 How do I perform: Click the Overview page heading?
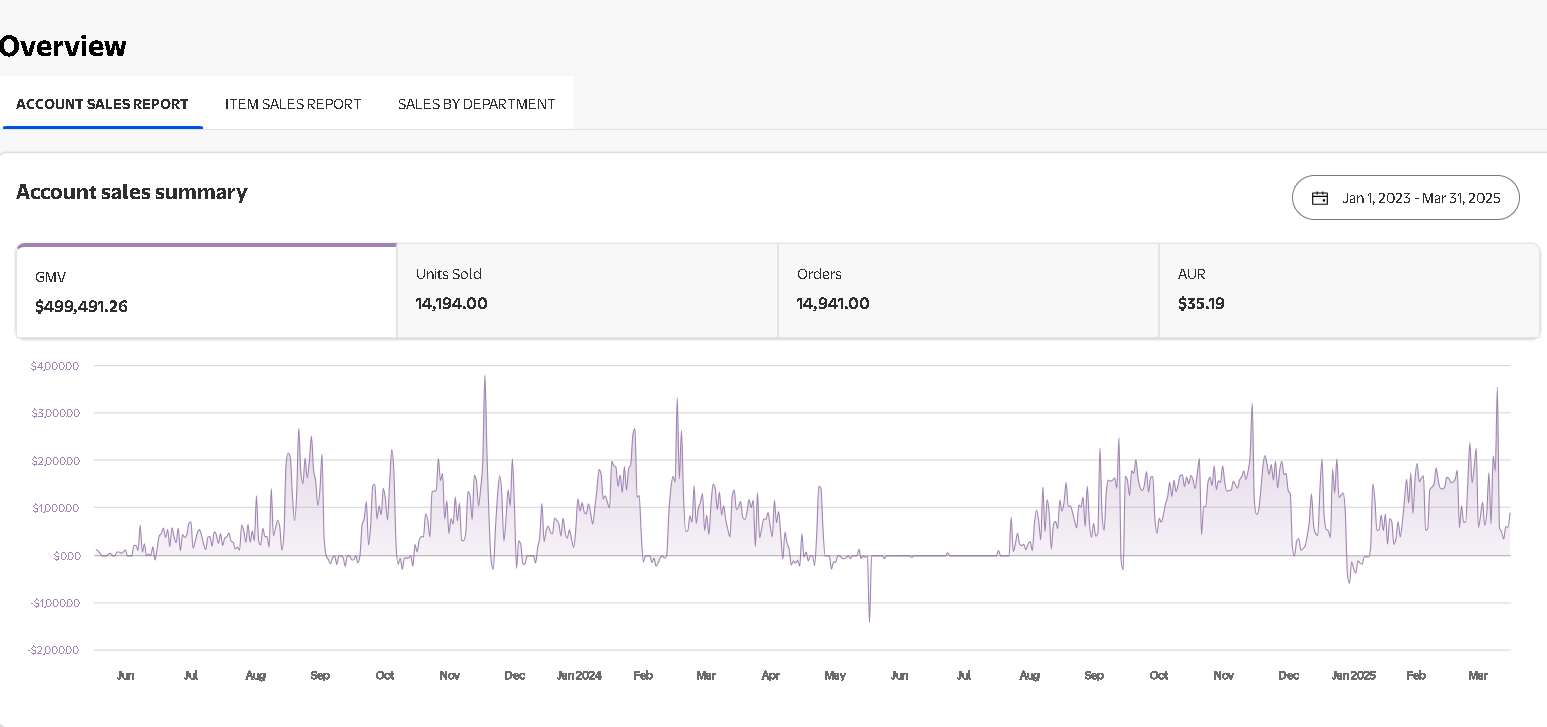63,46
